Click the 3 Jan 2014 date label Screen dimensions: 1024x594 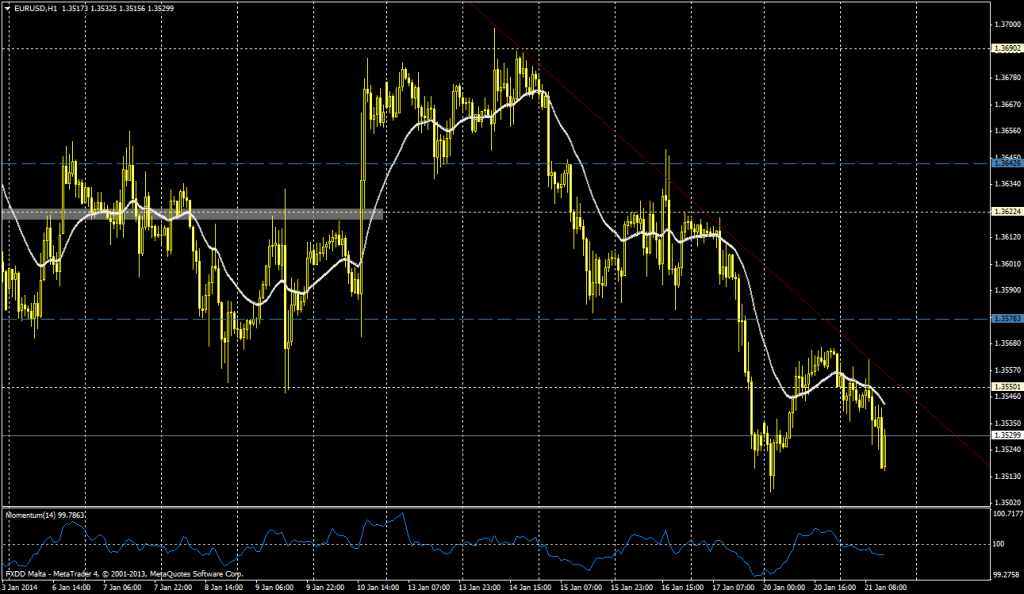pos(20,587)
